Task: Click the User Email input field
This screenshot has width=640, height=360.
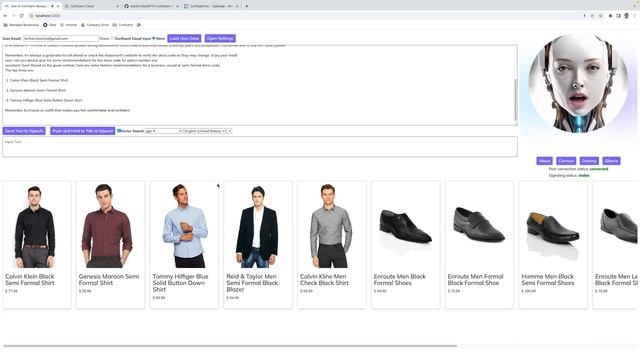Action: 61,38
